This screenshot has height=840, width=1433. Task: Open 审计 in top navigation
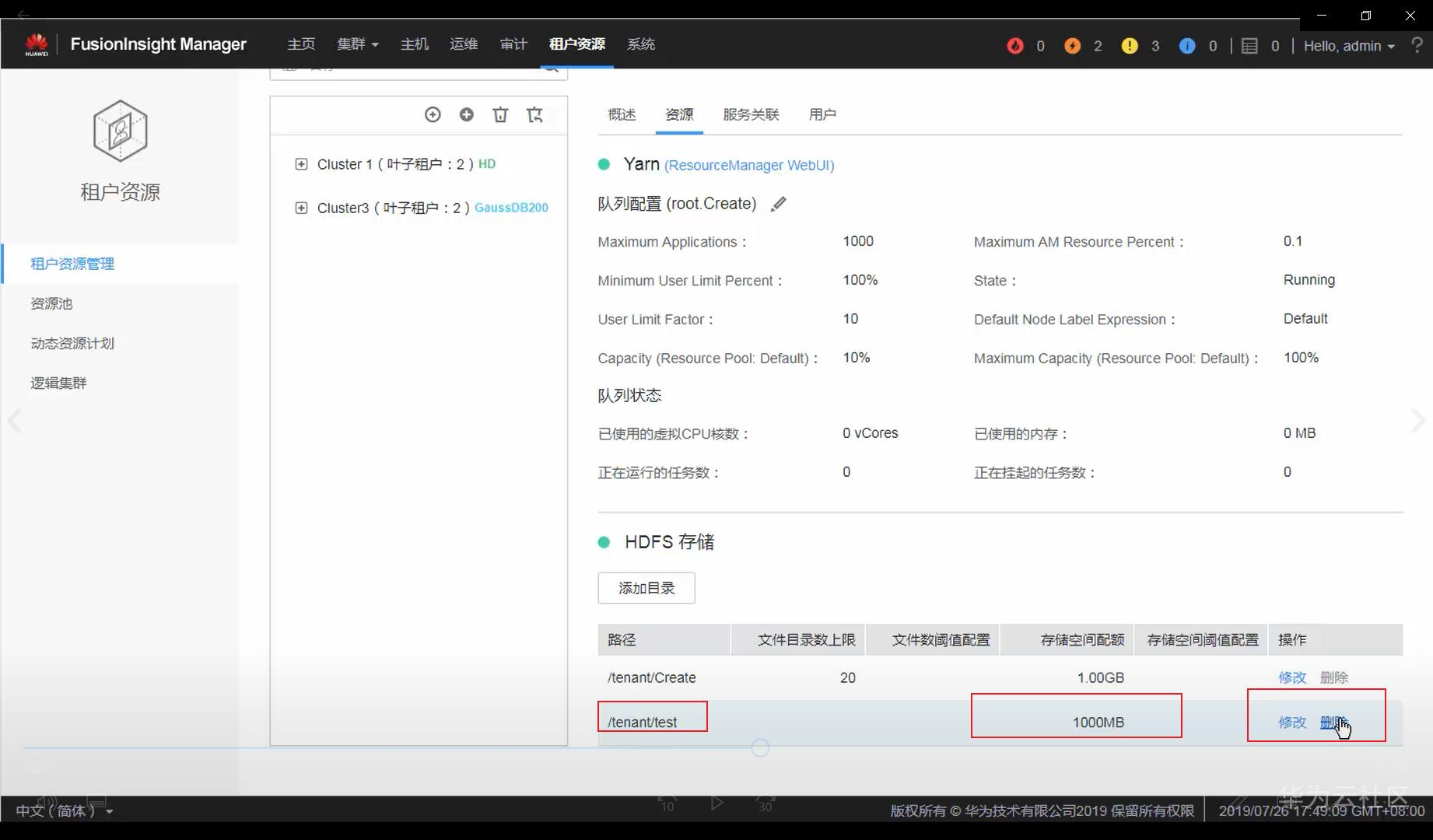[513, 44]
